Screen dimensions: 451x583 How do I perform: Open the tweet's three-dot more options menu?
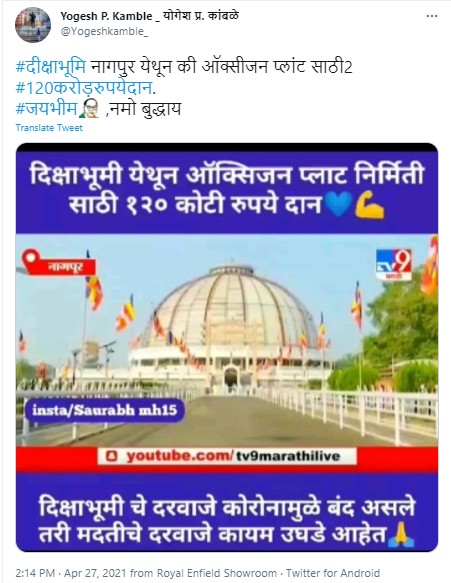coord(432,16)
